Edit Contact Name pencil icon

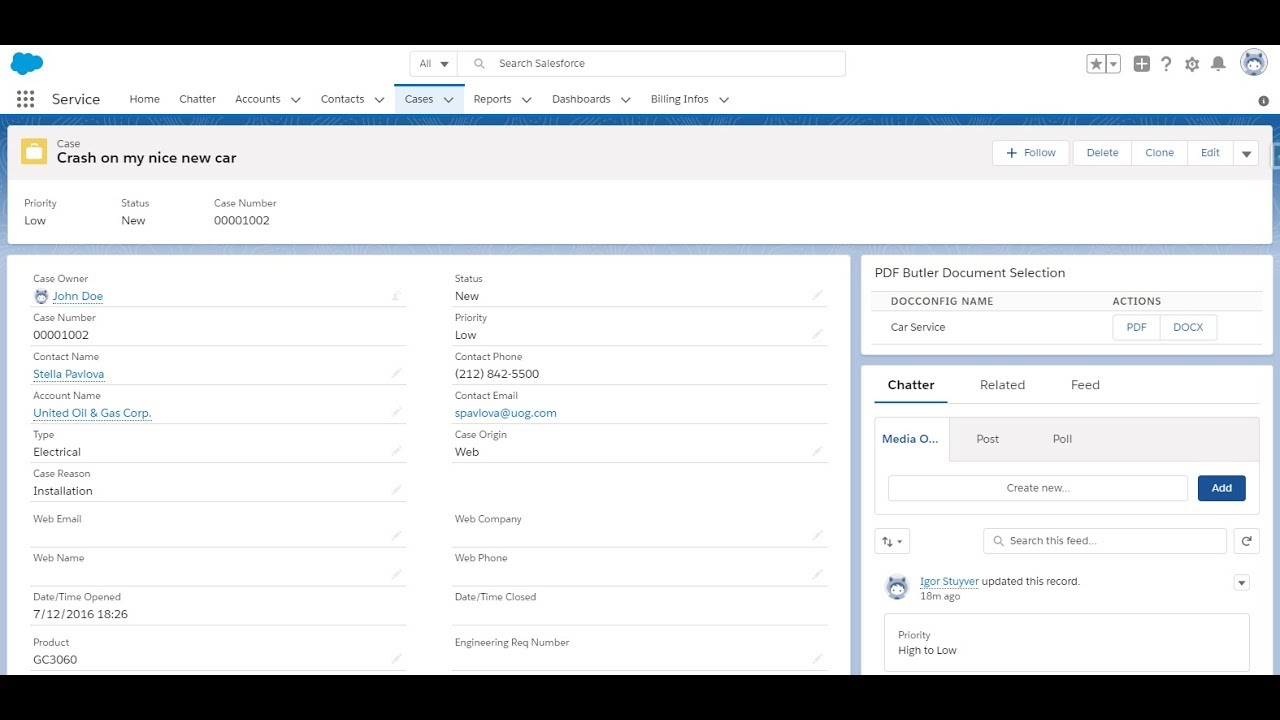click(396, 373)
